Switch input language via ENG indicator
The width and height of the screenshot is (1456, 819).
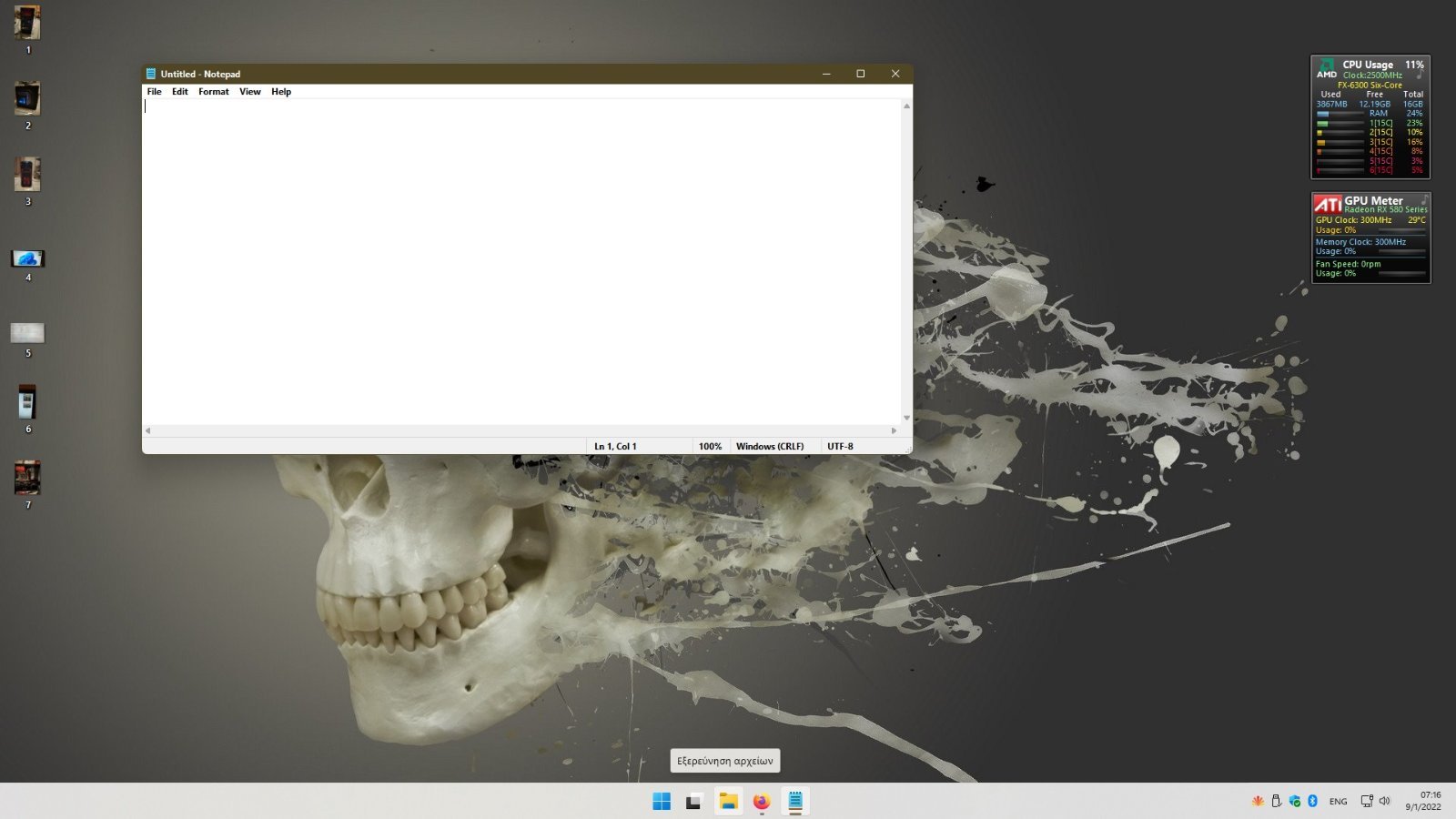[x=1338, y=802]
